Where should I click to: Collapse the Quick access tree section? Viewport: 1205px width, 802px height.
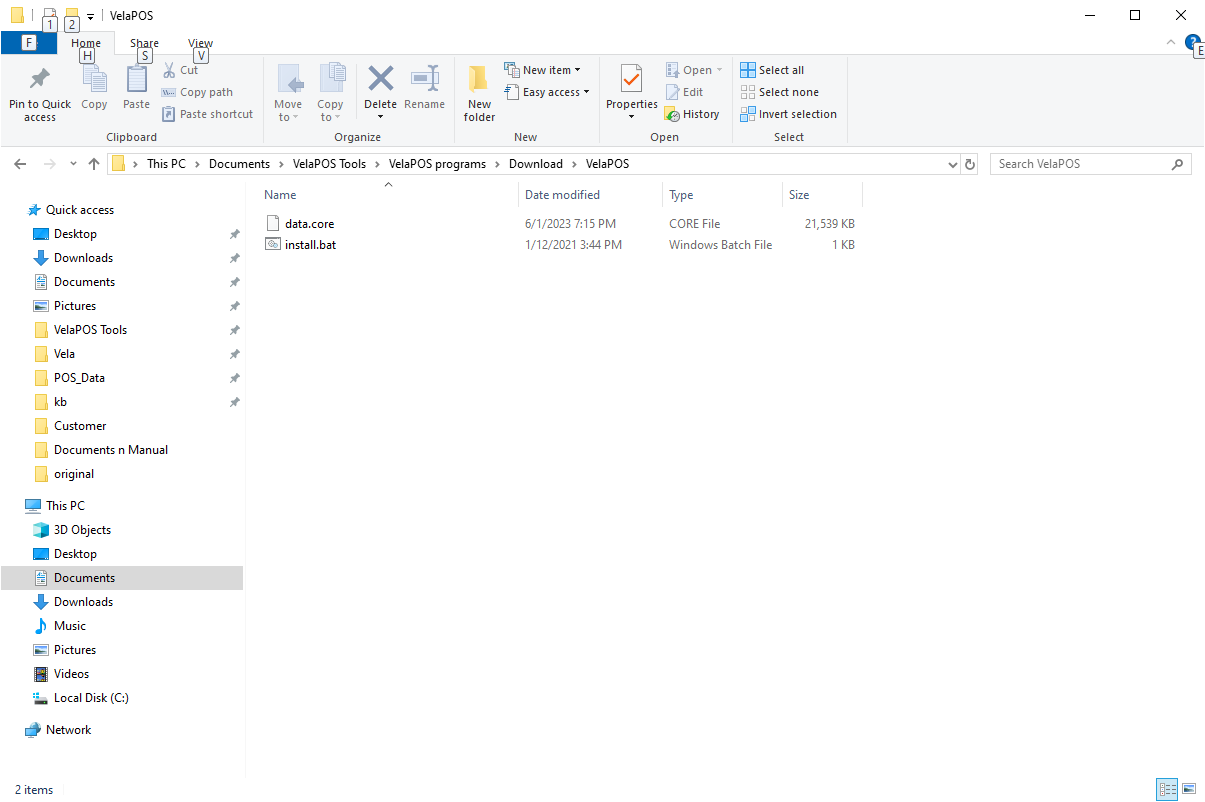[18, 210]
